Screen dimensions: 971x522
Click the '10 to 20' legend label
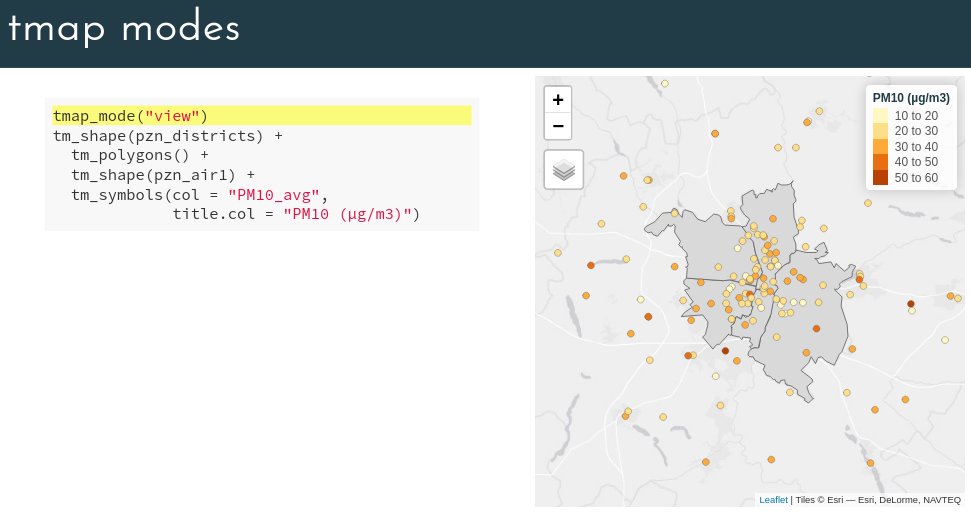click(x=916, y=116)
